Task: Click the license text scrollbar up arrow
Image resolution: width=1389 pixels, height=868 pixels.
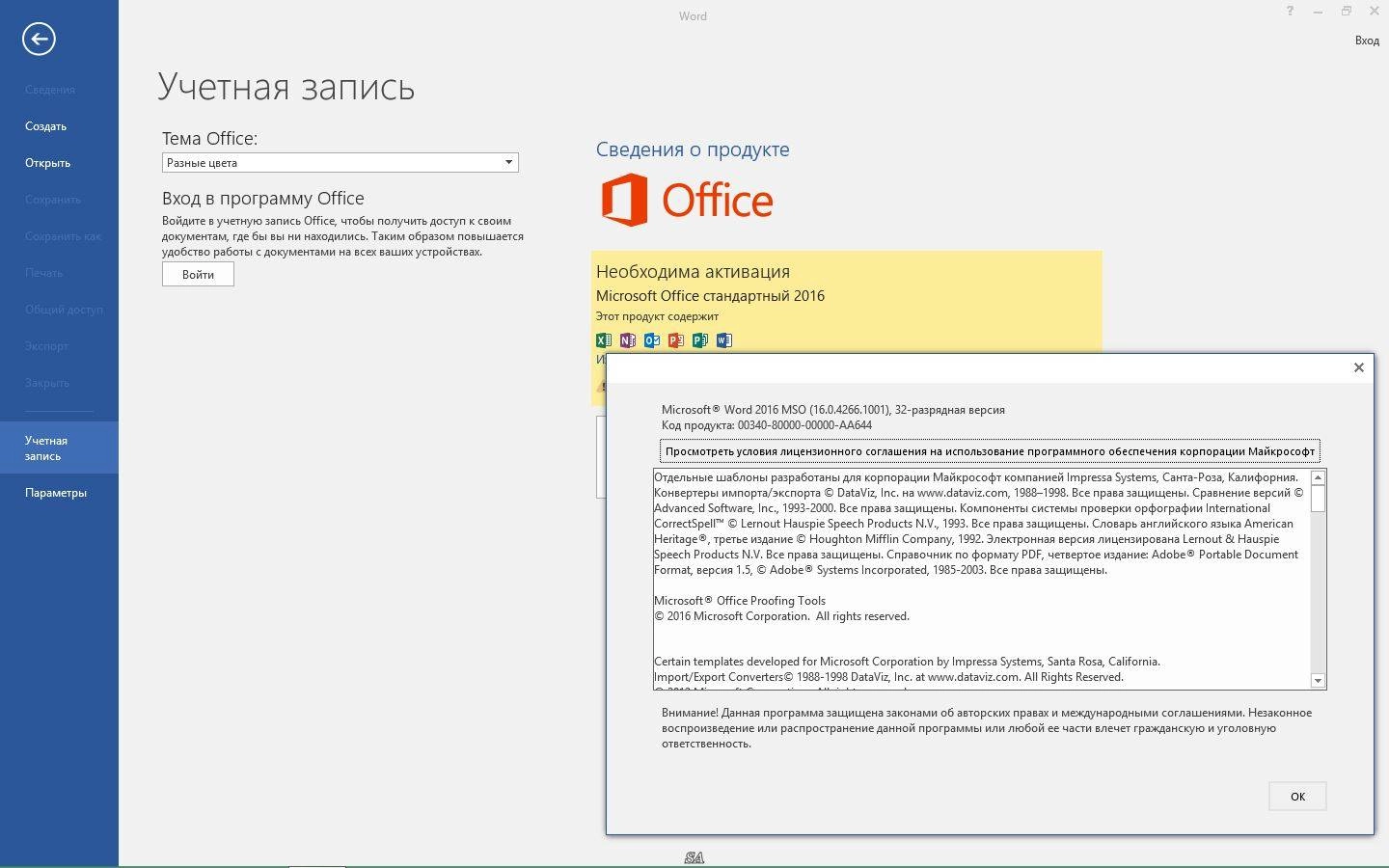Action: click(x=1319, y=477)
